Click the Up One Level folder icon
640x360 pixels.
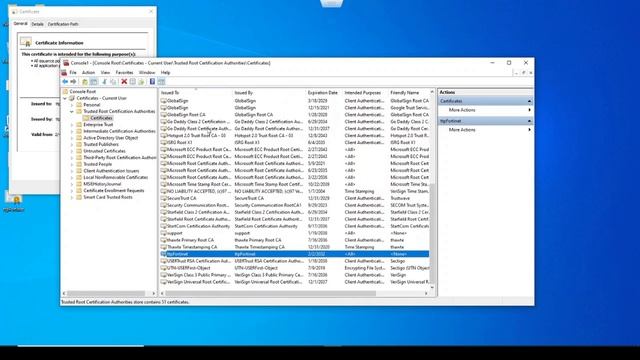click(x=85, y=82)
